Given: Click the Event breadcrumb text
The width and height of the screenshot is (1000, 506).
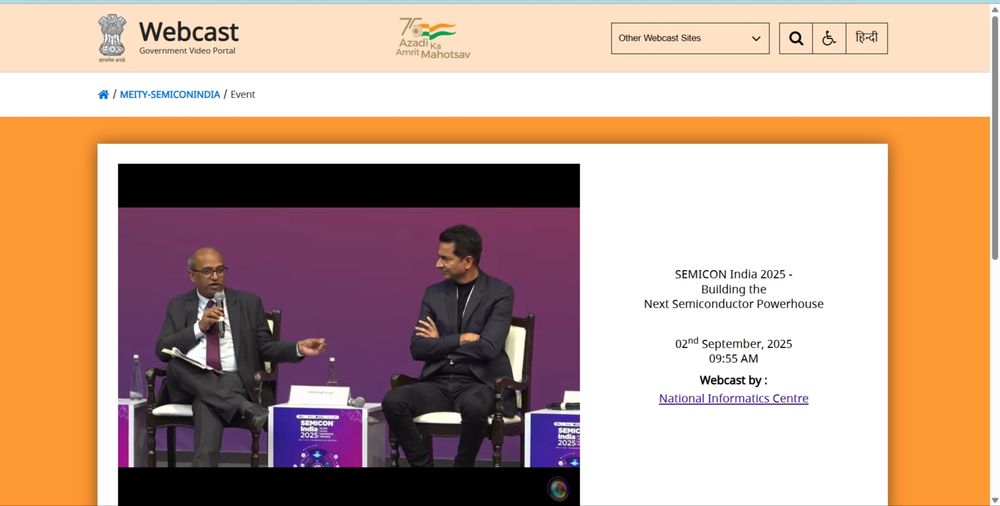Looking at the screenshot, I should point(242,94).
